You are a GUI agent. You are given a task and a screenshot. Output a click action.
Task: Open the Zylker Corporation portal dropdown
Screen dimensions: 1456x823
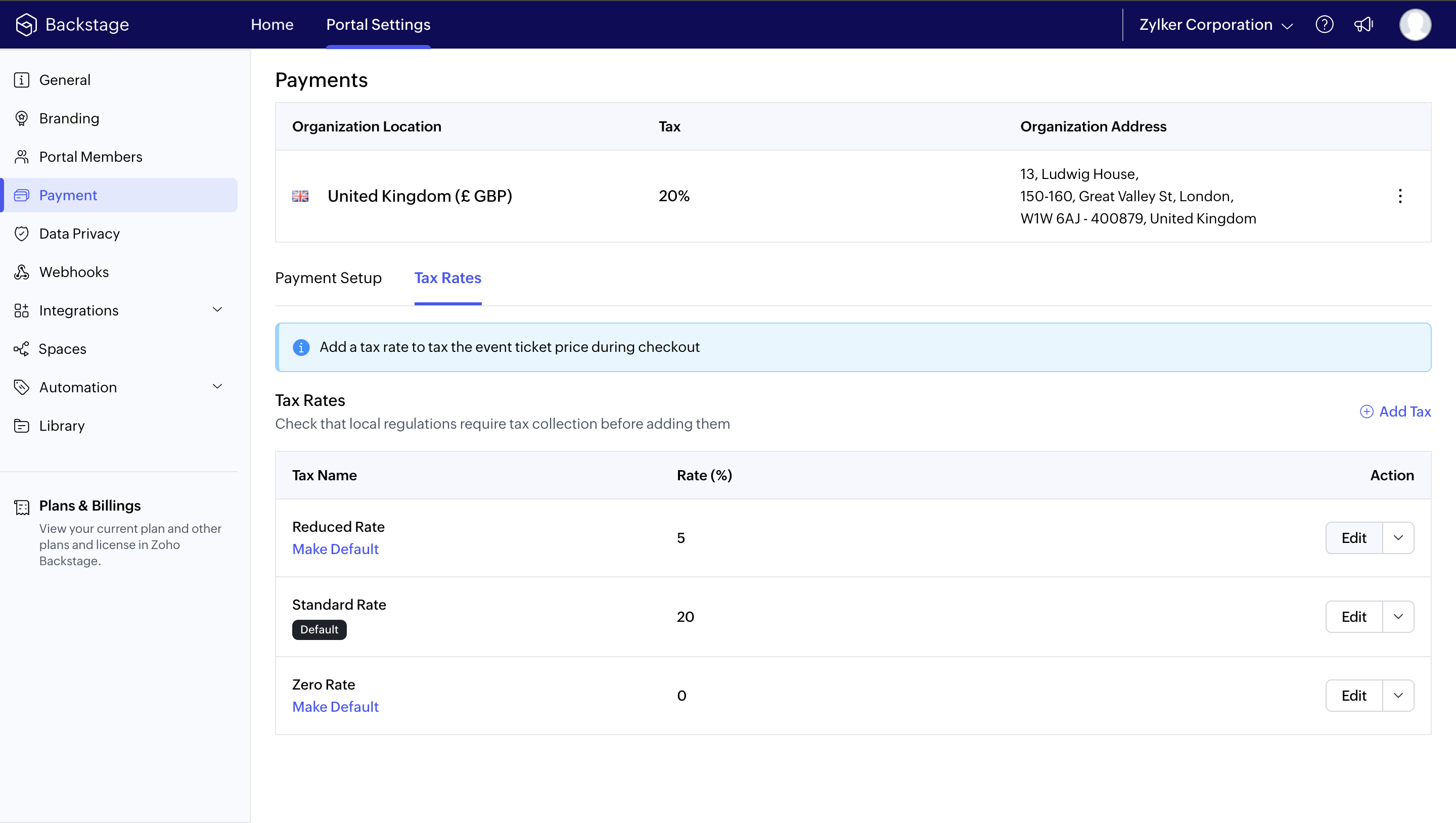[1216, 25]
